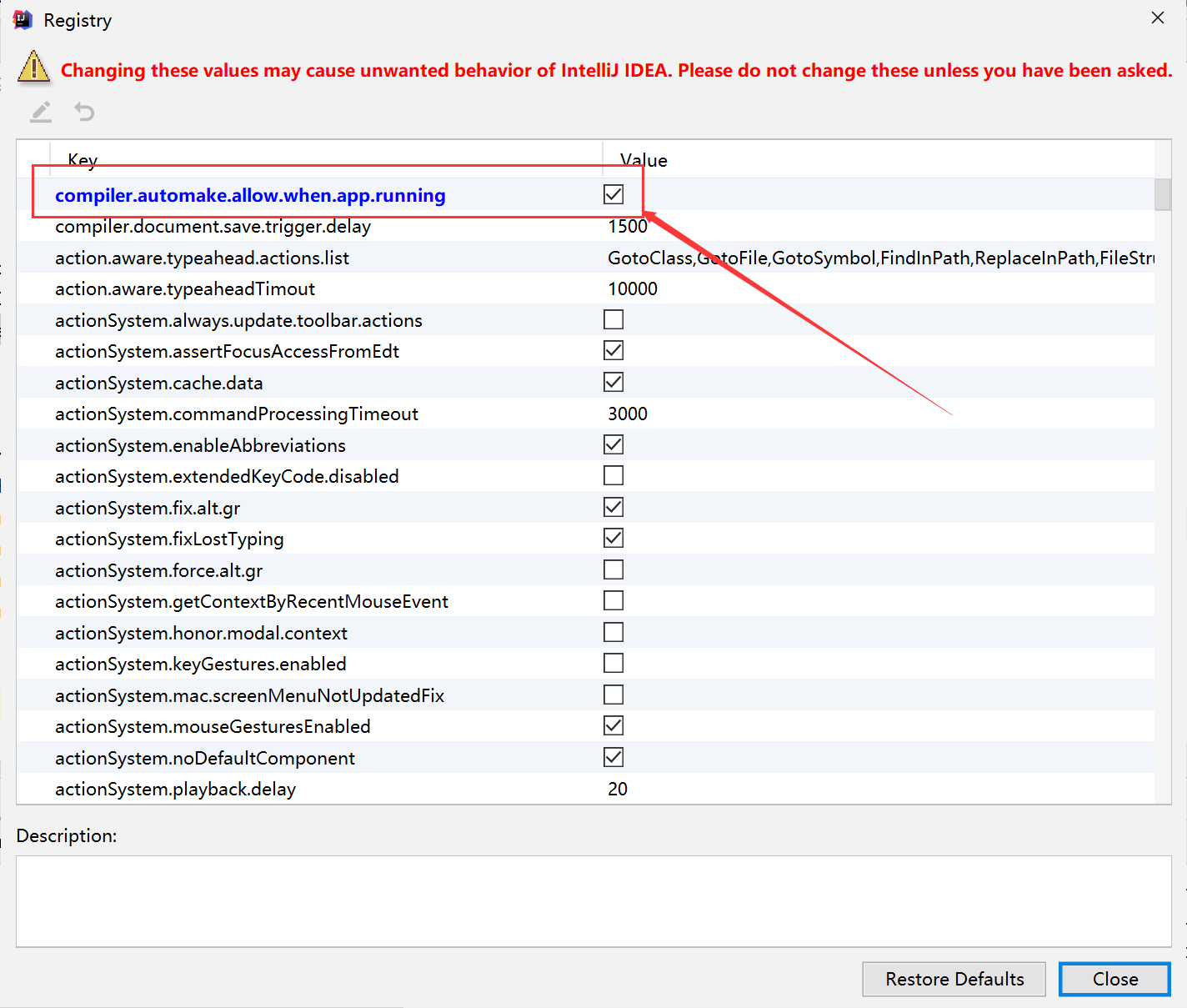Uncheck actionSystem.mouseGesturesEnabled checkbox

coord(614,725)
